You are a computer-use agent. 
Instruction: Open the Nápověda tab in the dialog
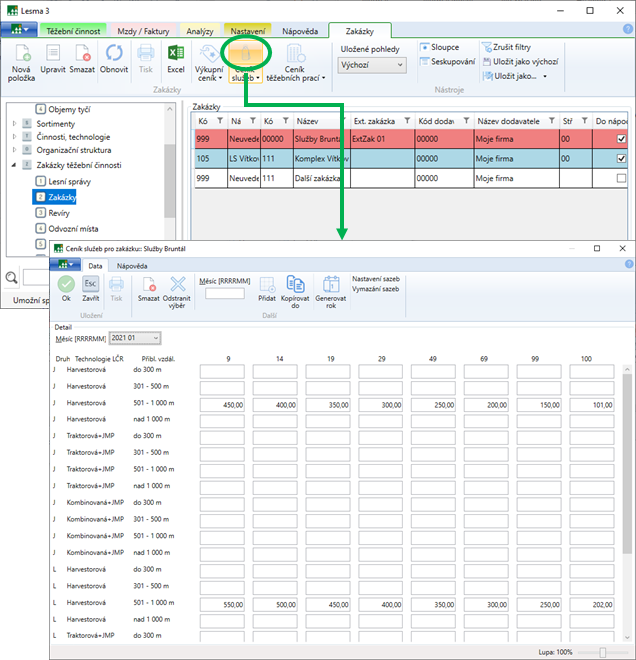point(133,266)
